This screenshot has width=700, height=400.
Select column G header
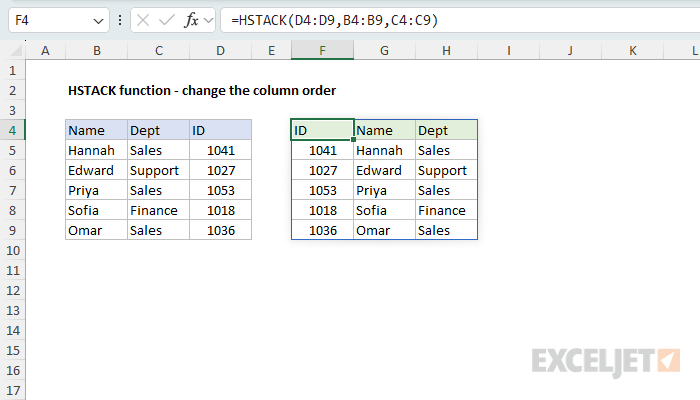pos(384,51)
